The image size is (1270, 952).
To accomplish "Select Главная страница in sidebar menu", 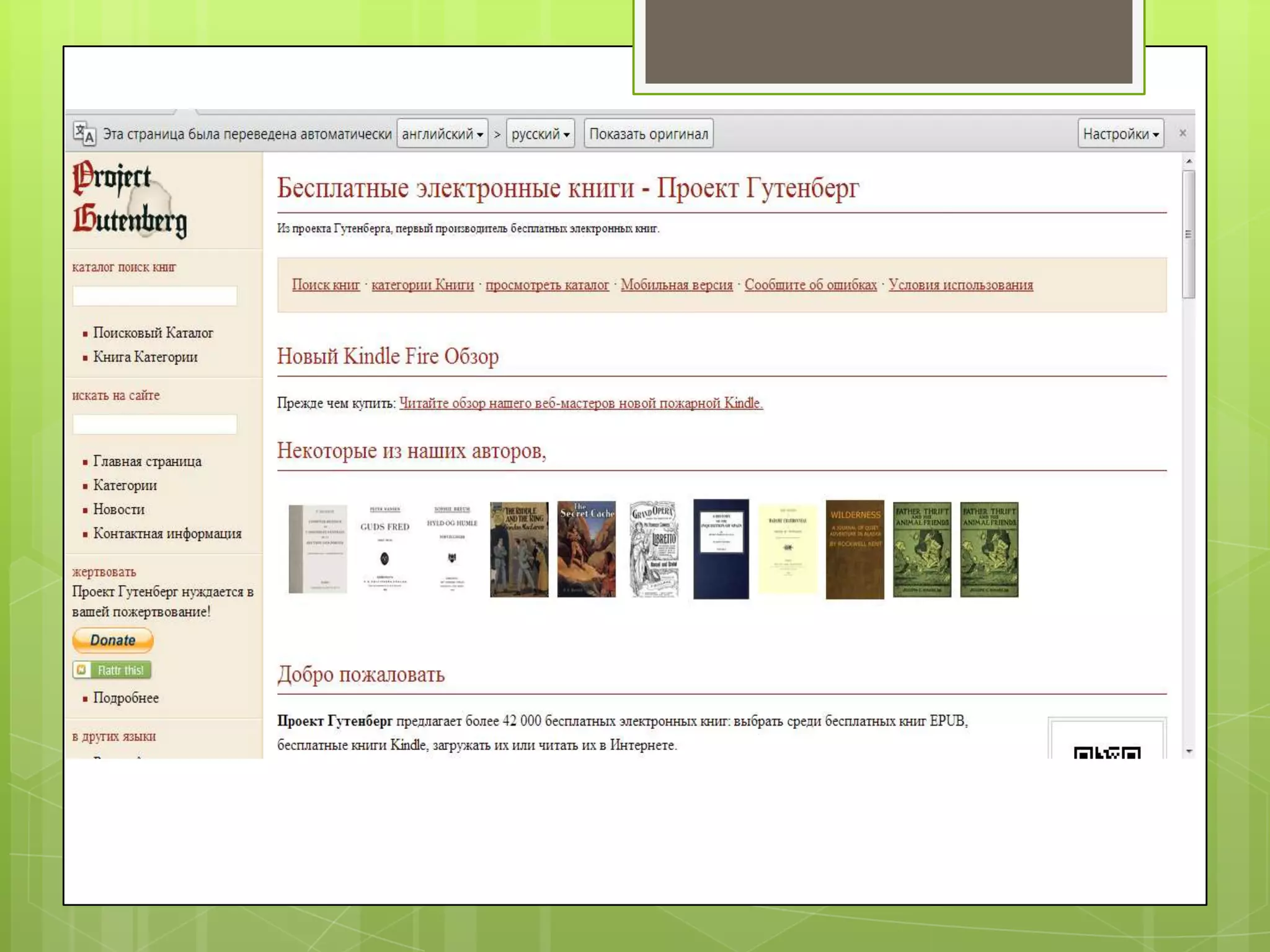I will 147,462.
